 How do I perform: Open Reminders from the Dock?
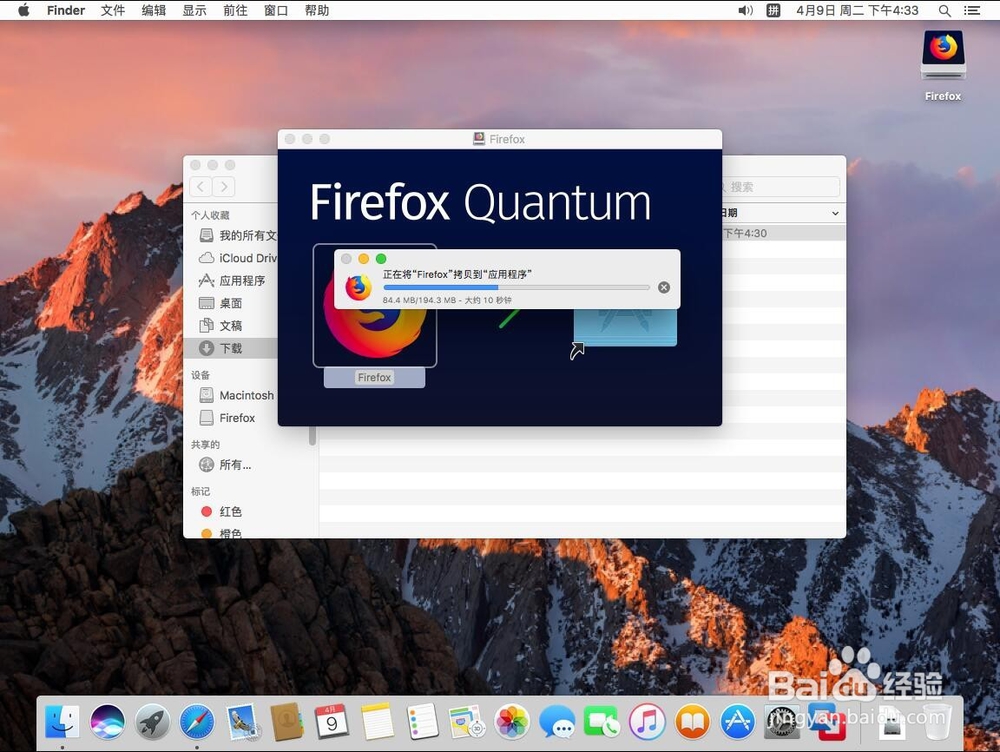pos(422,722)
